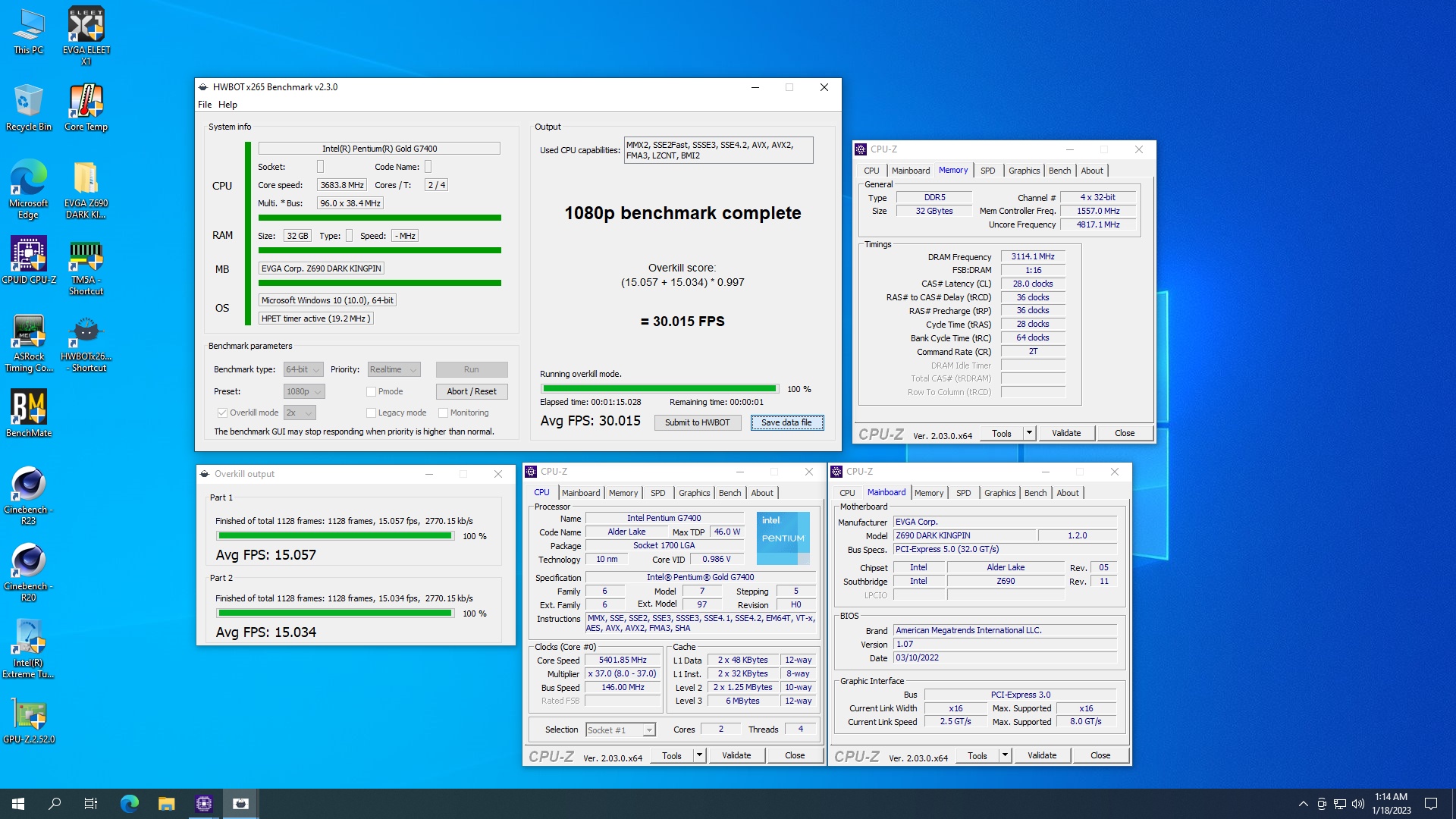
Task: Open Socket #1 selection dropdown
Action: [620, 730]
